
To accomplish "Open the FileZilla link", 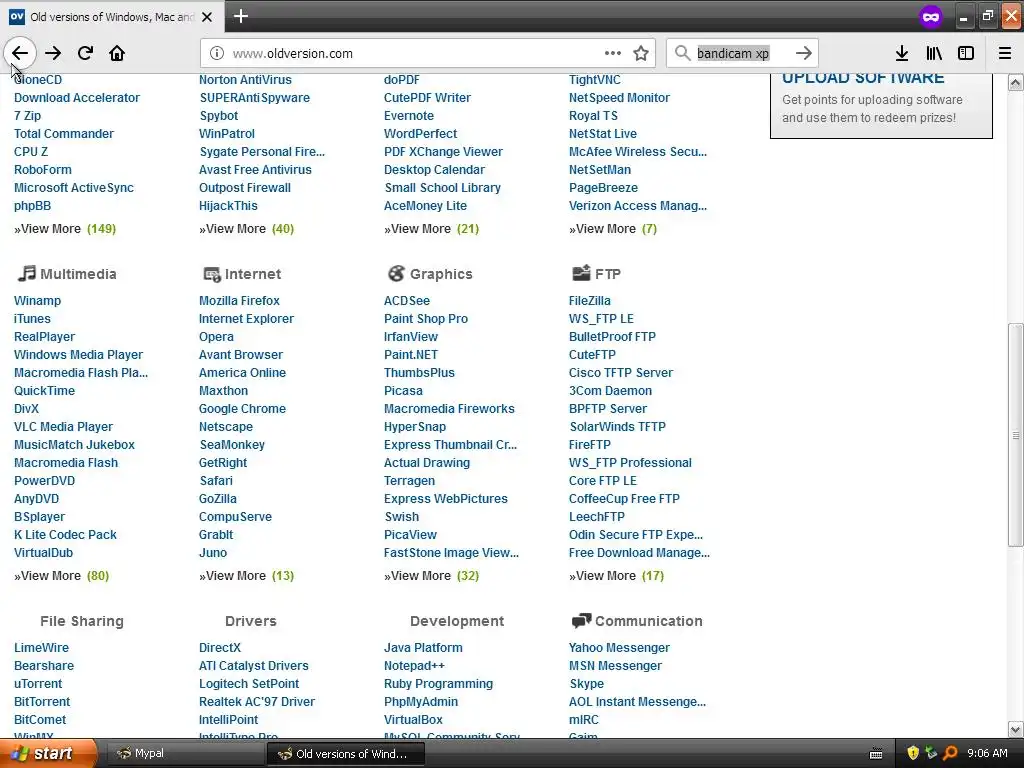I will [589, 300].
